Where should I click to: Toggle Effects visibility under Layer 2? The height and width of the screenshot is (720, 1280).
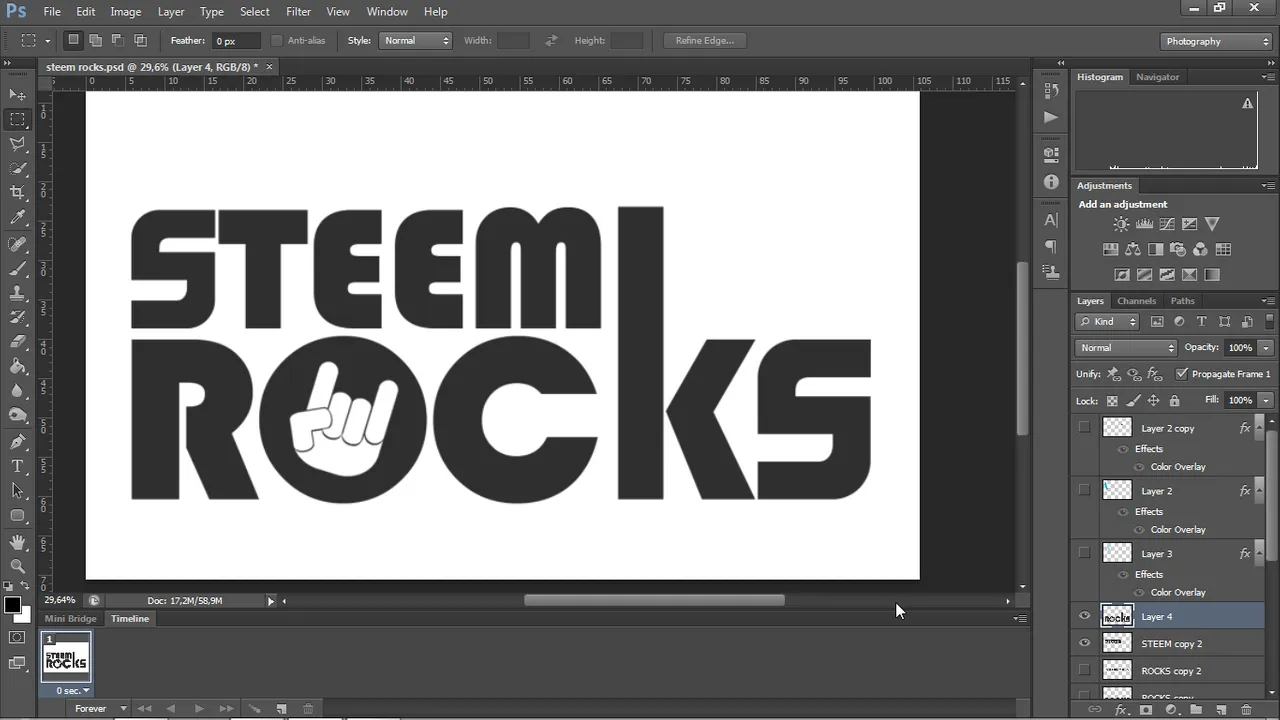[x=1123, y=512]
